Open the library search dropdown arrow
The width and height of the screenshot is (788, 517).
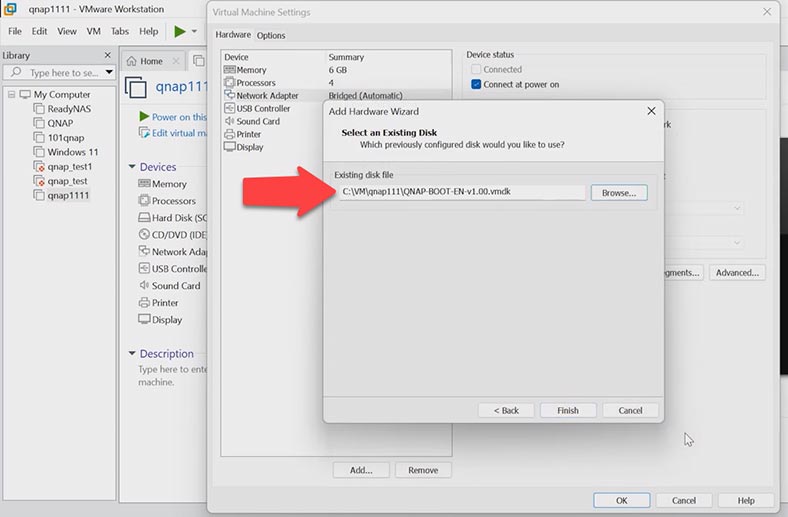(x=109, y=72)
